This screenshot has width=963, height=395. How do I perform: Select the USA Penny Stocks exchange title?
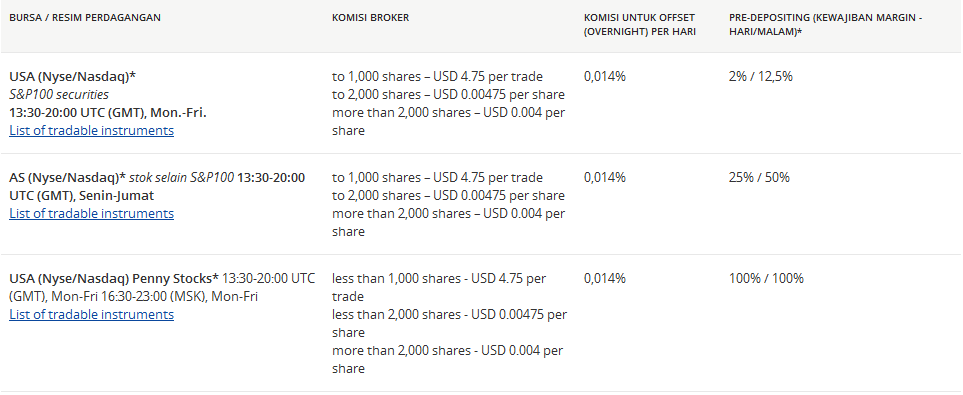click(x=114, y=278)
